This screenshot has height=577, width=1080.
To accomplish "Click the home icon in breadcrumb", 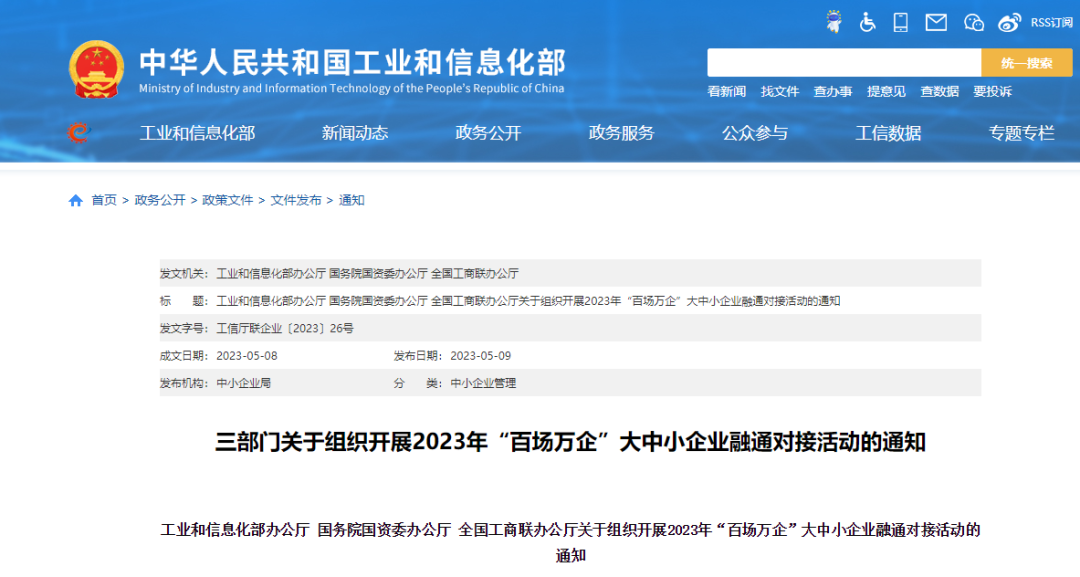I will click(76, 200).
